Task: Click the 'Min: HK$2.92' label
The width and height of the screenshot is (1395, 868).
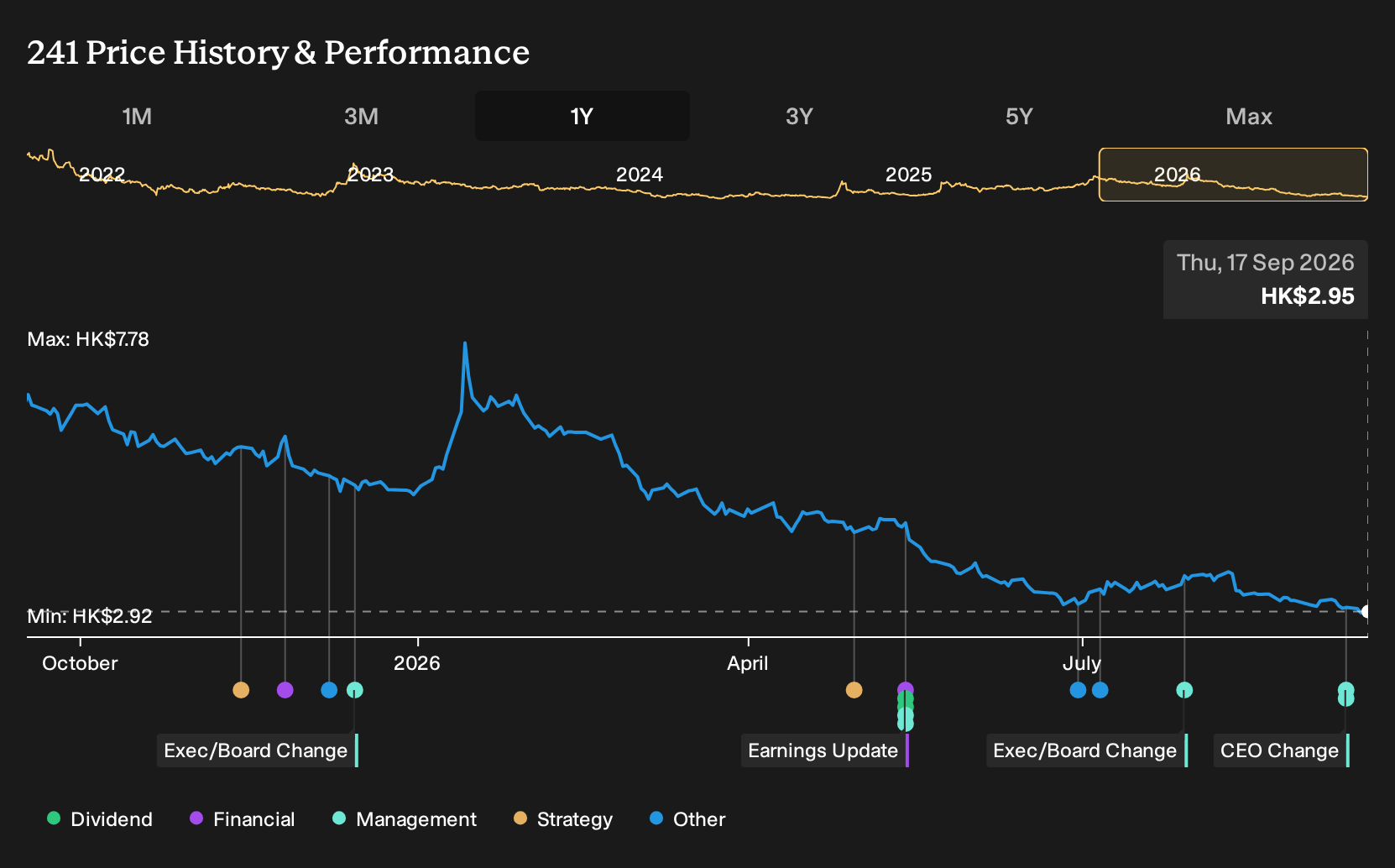Action: point(90,616)
